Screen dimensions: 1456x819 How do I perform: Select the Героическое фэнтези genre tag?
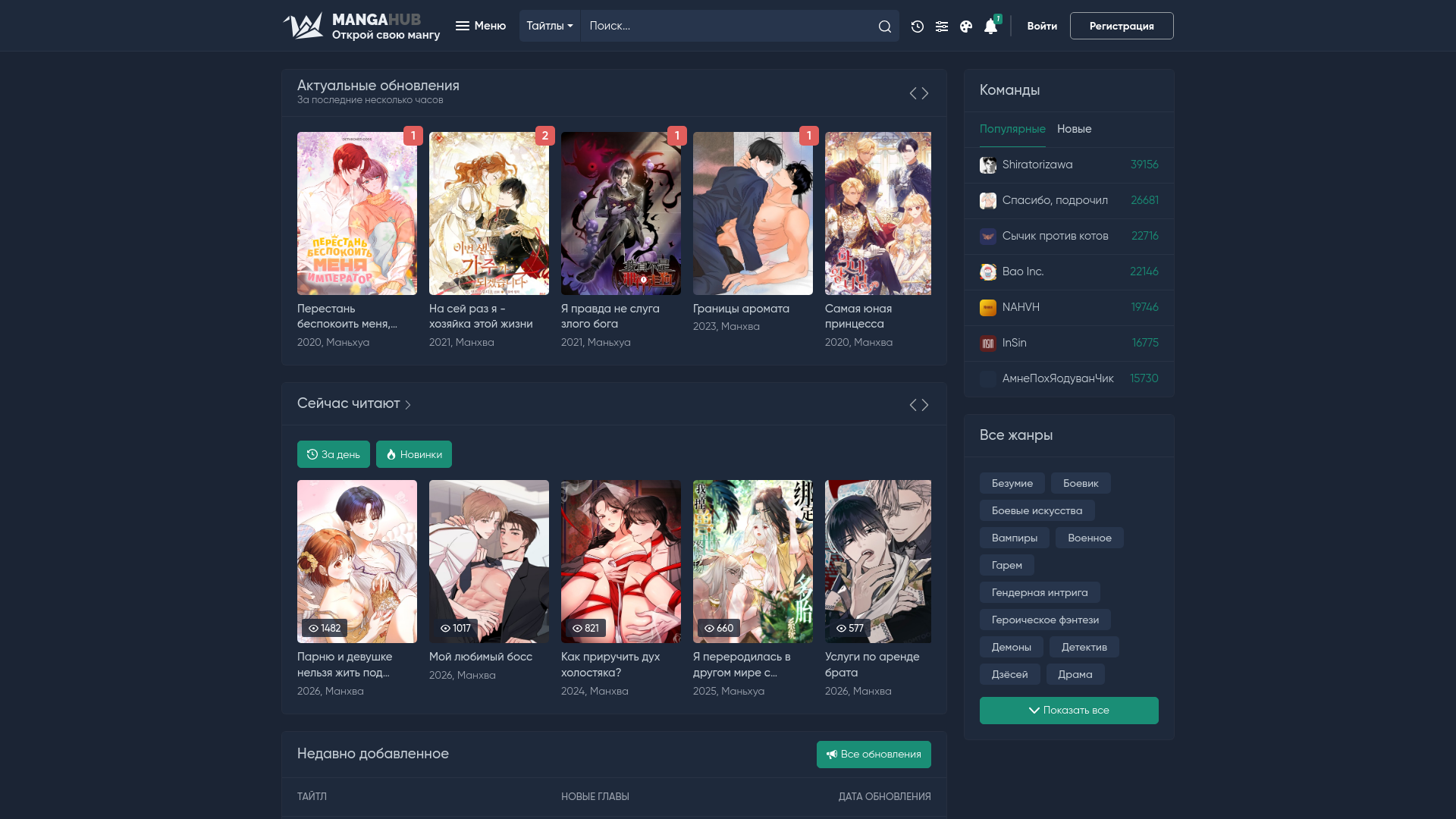(x=1045, y=620)
